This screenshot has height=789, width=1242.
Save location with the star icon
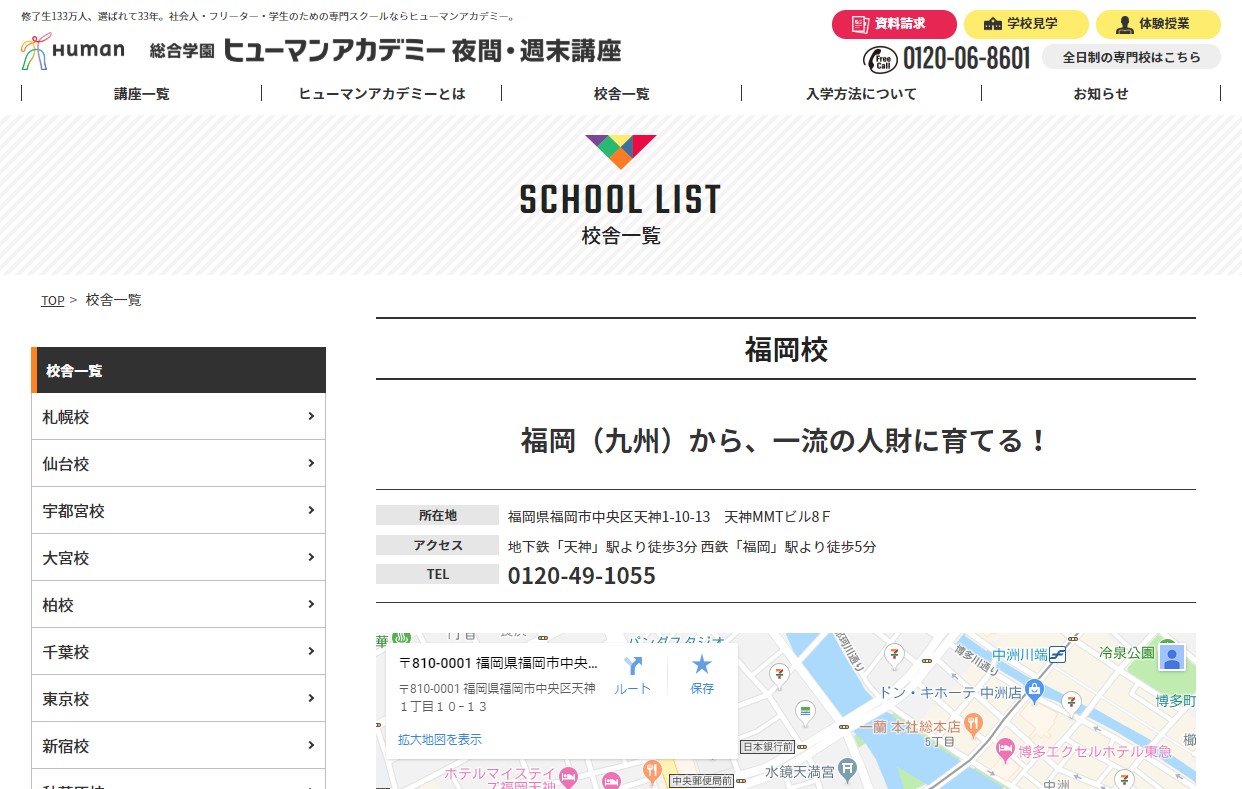pos(702,665)
